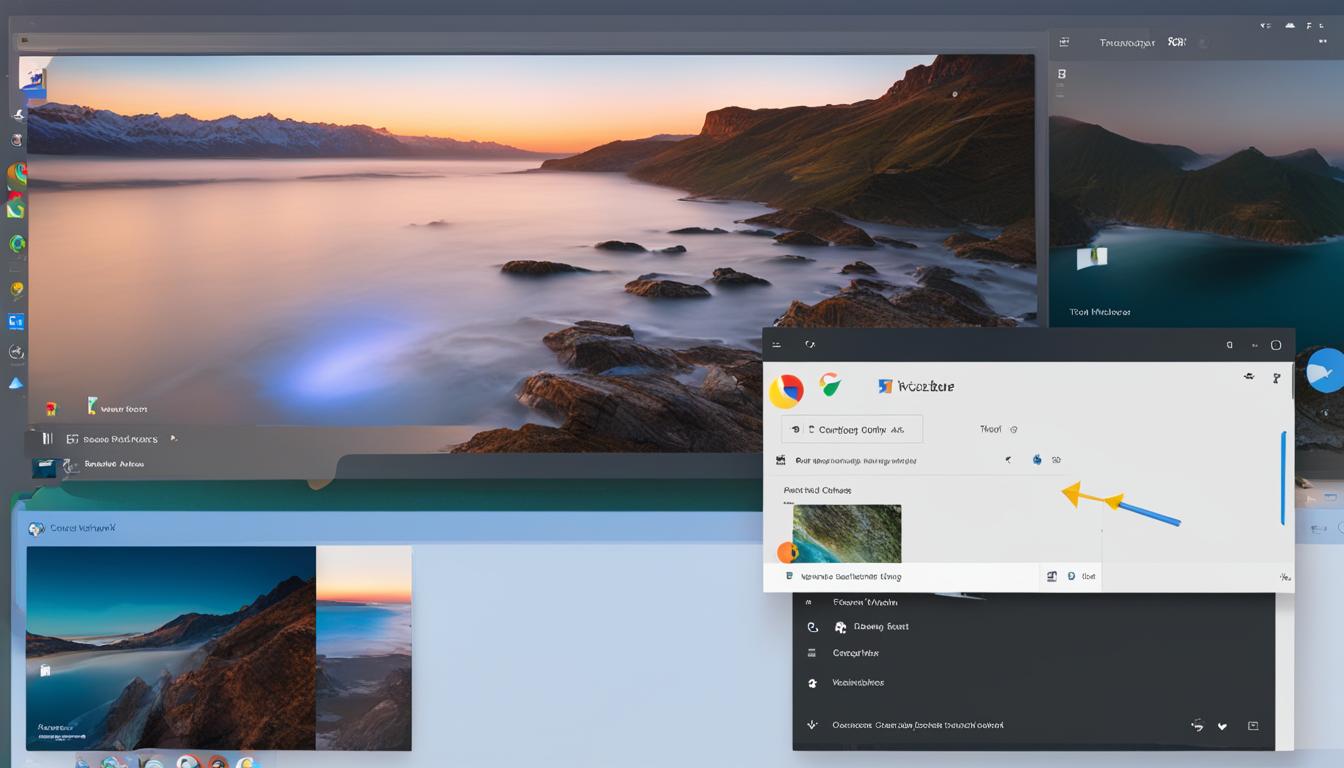Image resolution: width=1344 pixels, height=768 pixels.
Task: Click the square icon left of the D icon
Action: tap(1051, 577)
